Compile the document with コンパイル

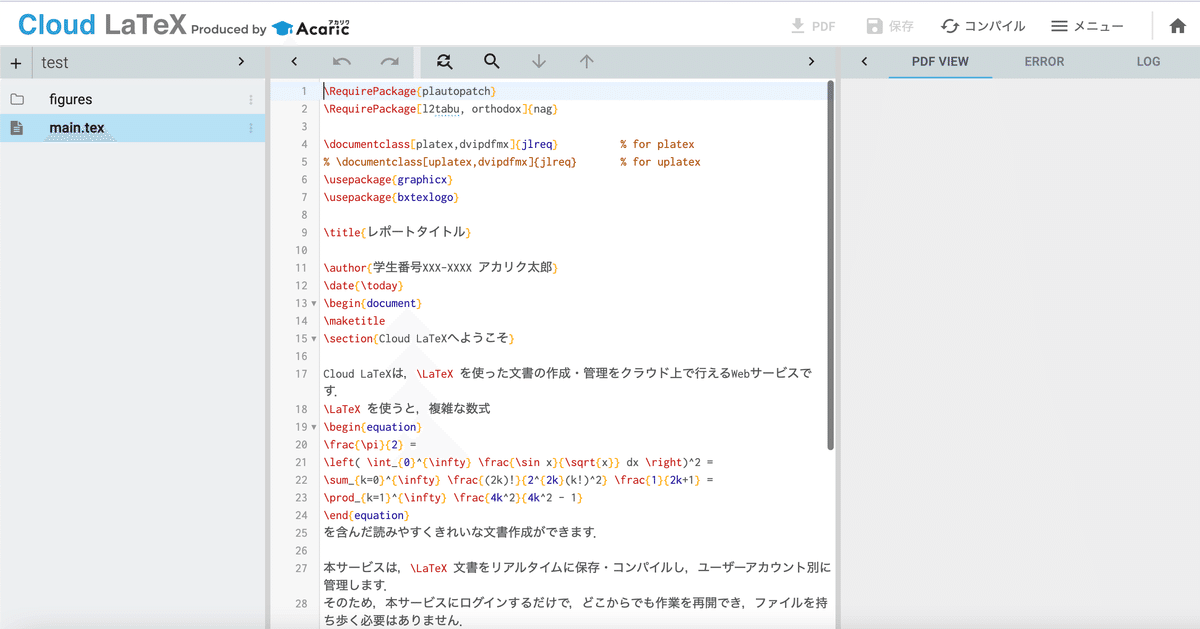(983, 26)
